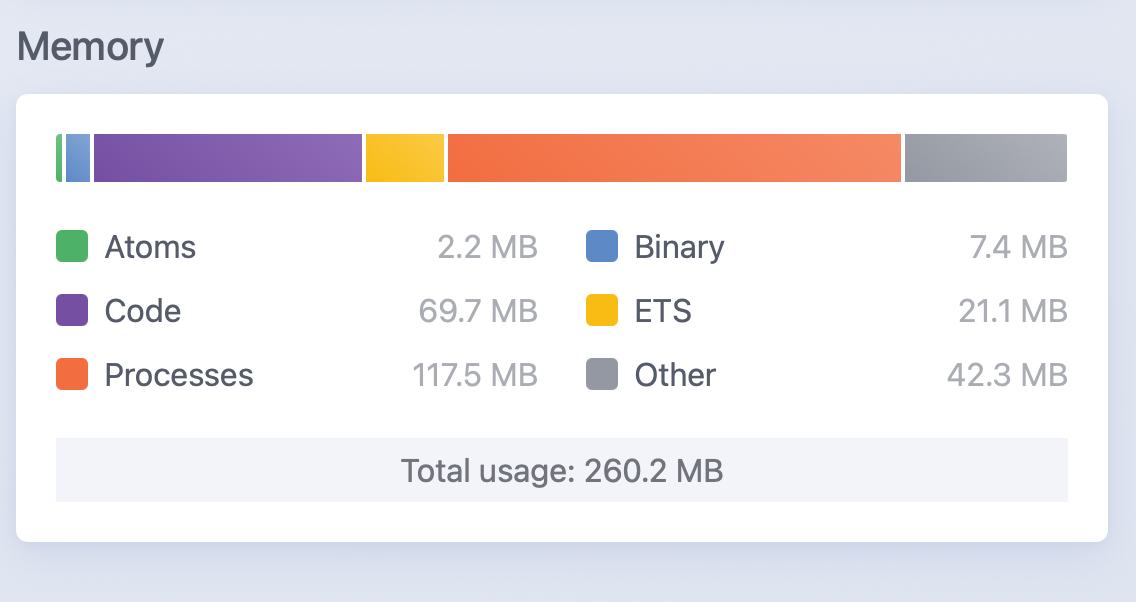Image resolution: width=1136 pixels, height=602 pixels.
Task: Click the gray Other legend swatch
Action: click(602, 374)
